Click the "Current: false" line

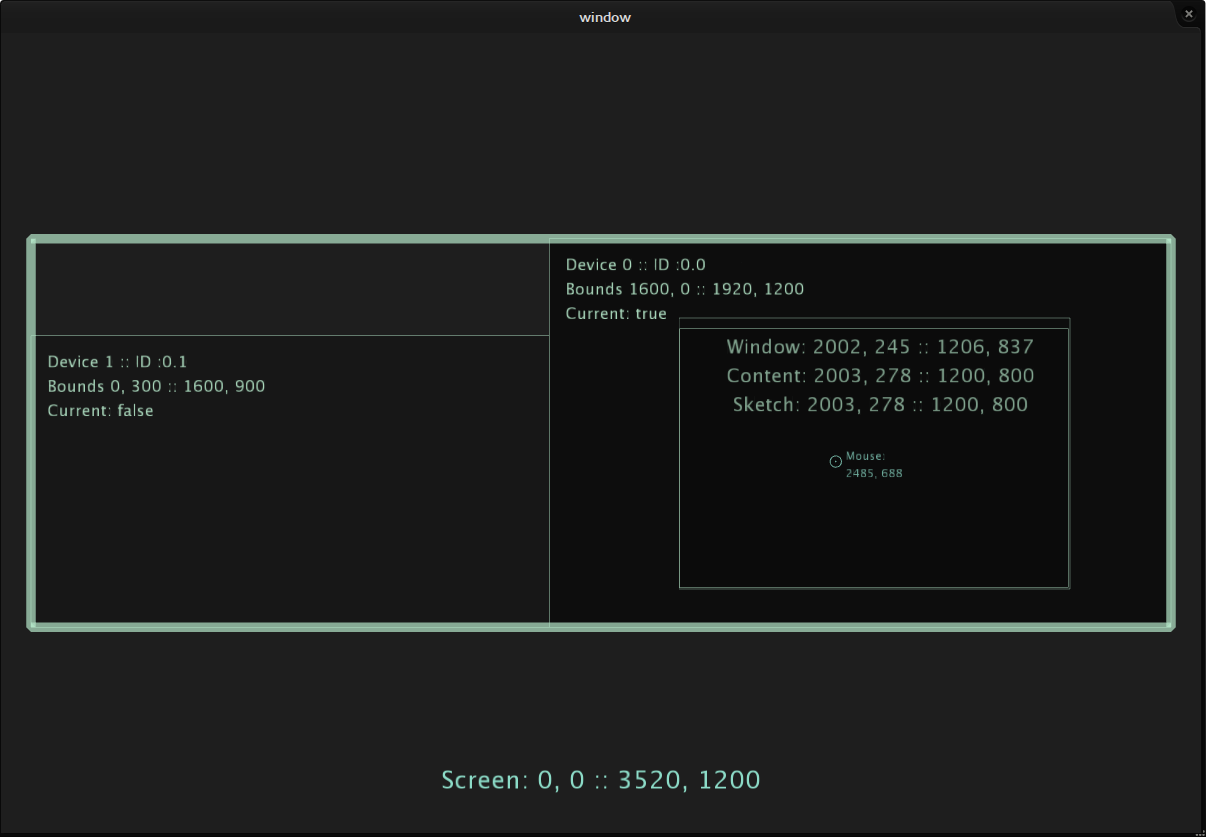[x=100, y=411]
